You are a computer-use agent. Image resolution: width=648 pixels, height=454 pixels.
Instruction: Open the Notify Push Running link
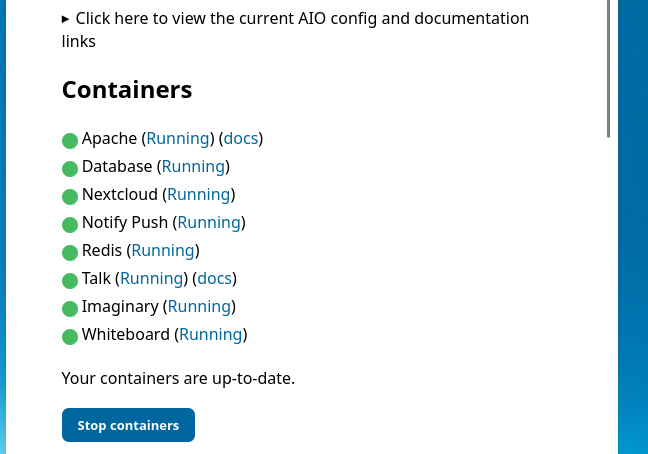pyautogui.click(x=209, y=222)
